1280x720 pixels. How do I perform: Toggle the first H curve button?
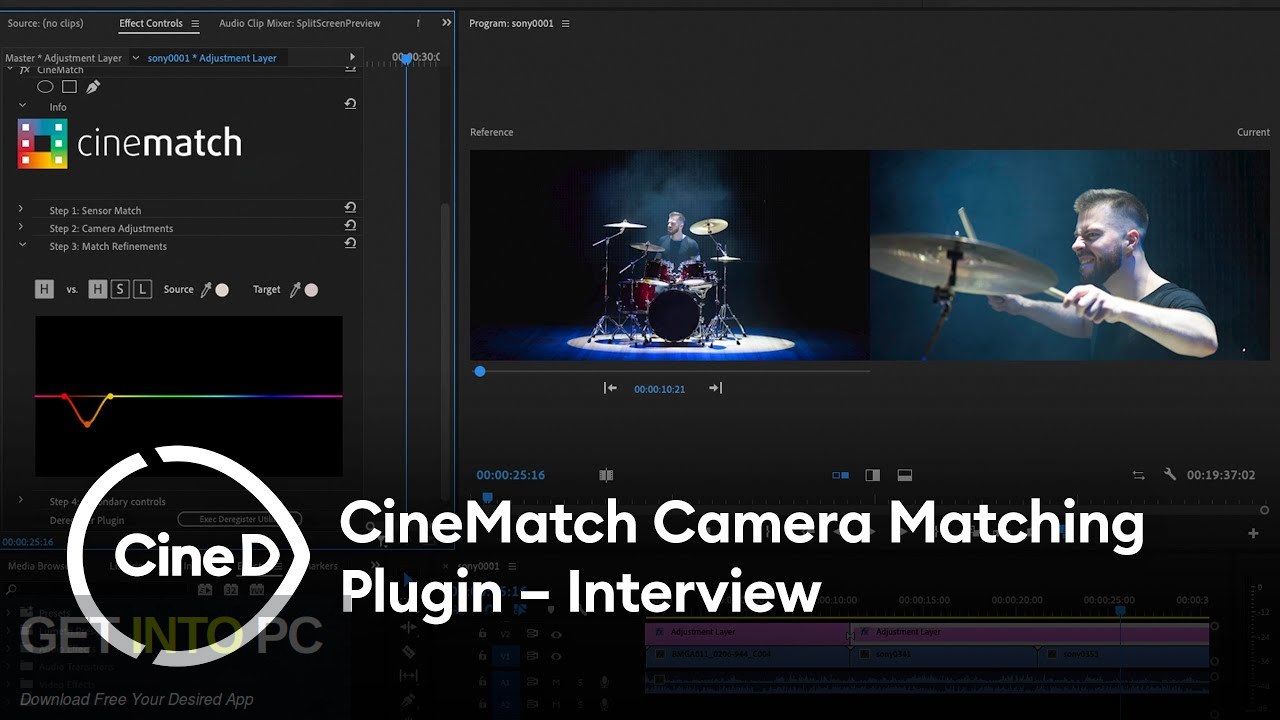click(44, 289)
